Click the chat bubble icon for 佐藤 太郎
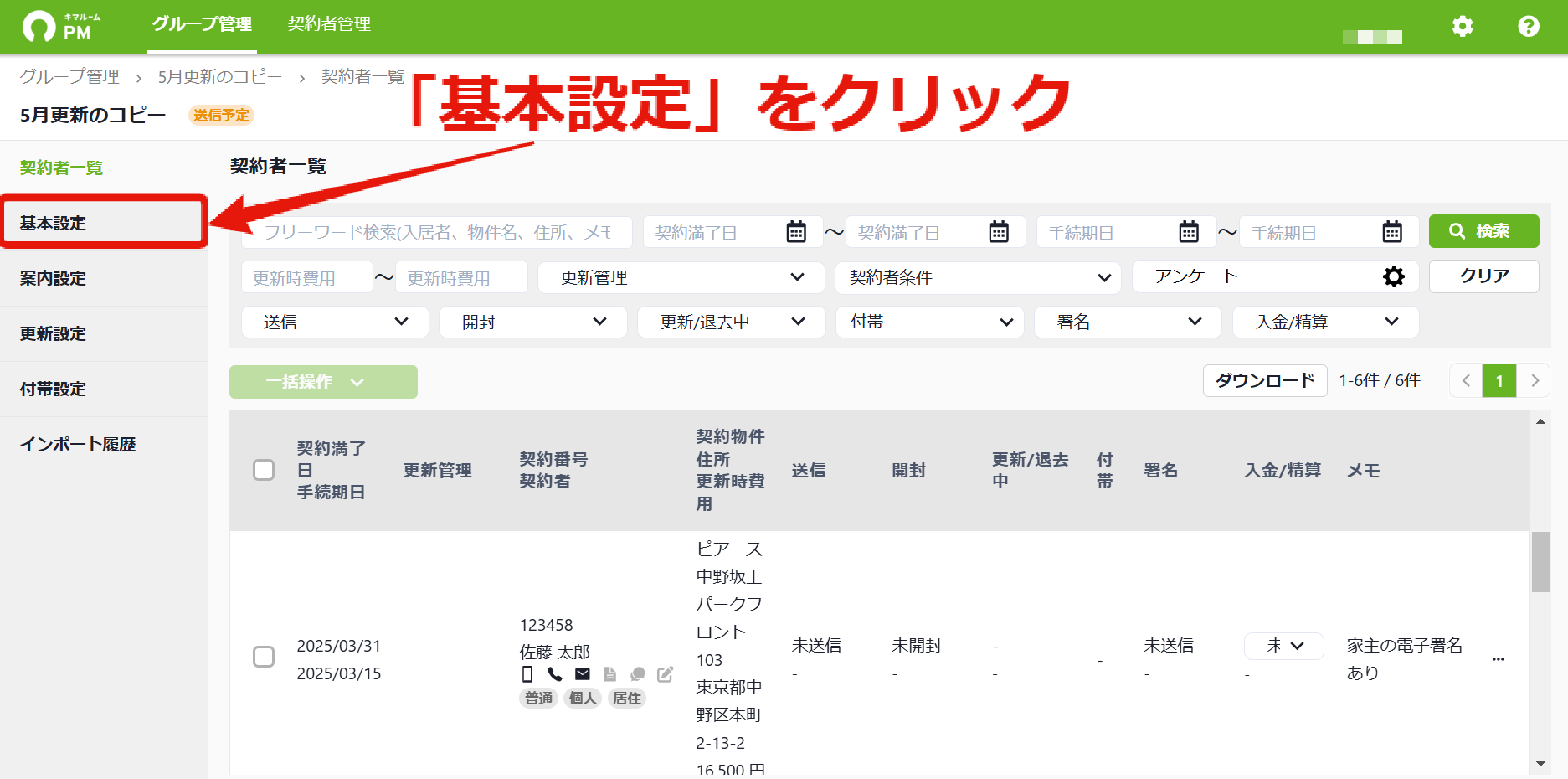The image size is (1568, 779). point(638,674)
